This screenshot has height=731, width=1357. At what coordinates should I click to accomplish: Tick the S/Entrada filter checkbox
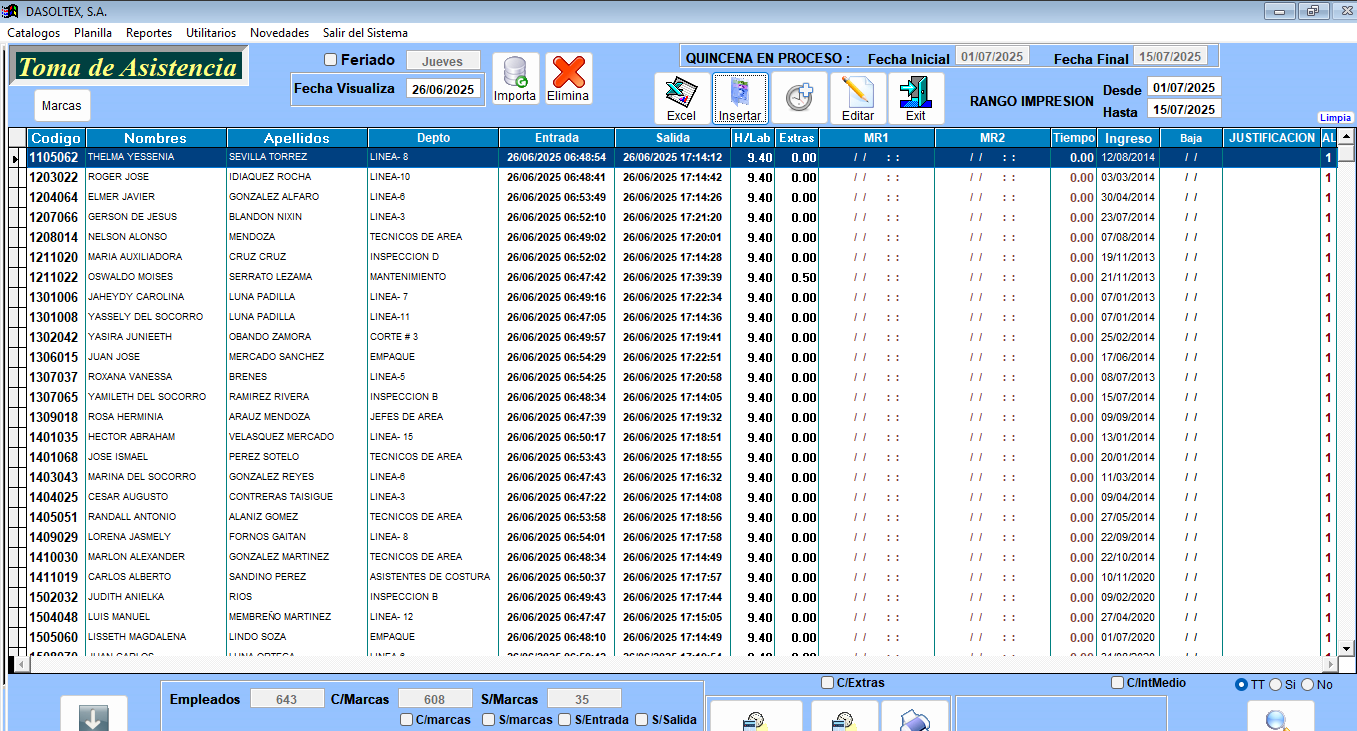565,719
